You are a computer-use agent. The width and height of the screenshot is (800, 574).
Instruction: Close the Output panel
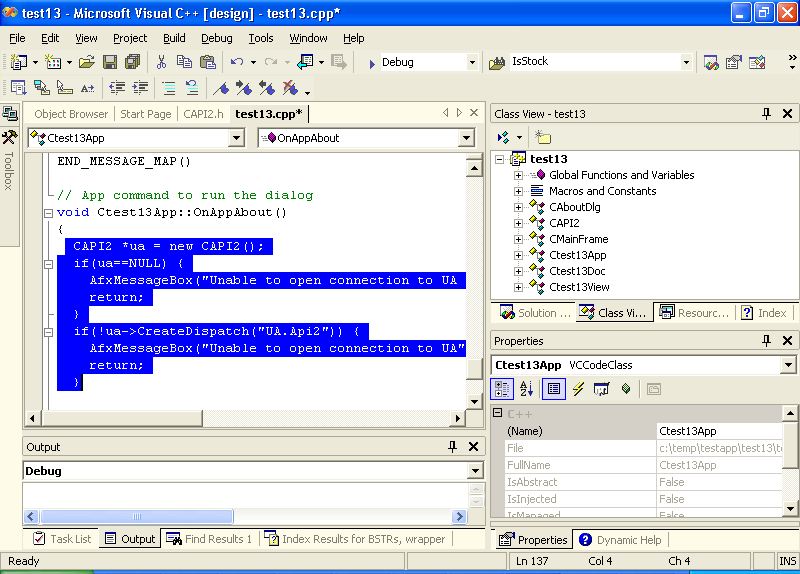473,447
